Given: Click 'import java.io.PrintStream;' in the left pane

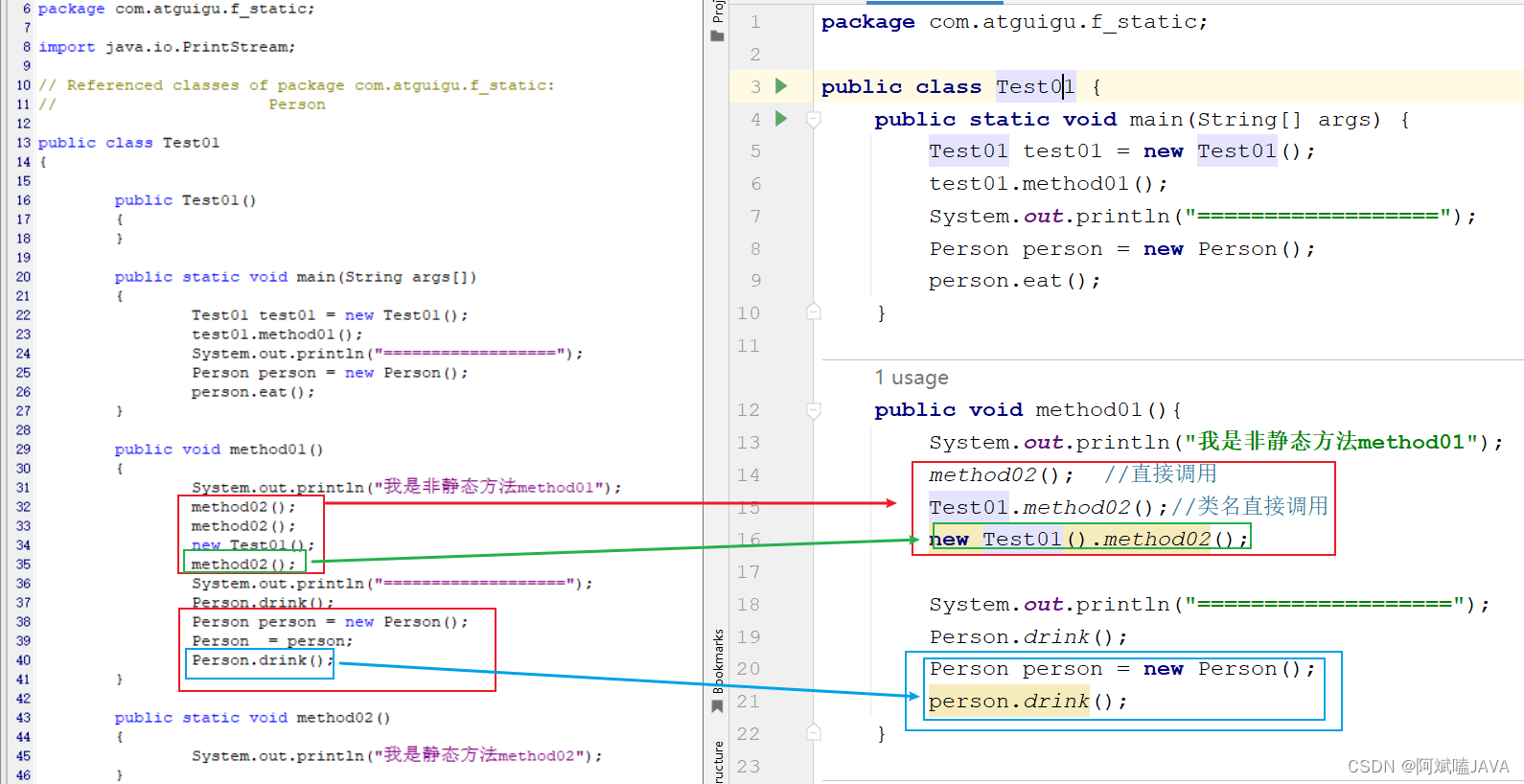Looking at the screenshot, I should coord(167,47).
